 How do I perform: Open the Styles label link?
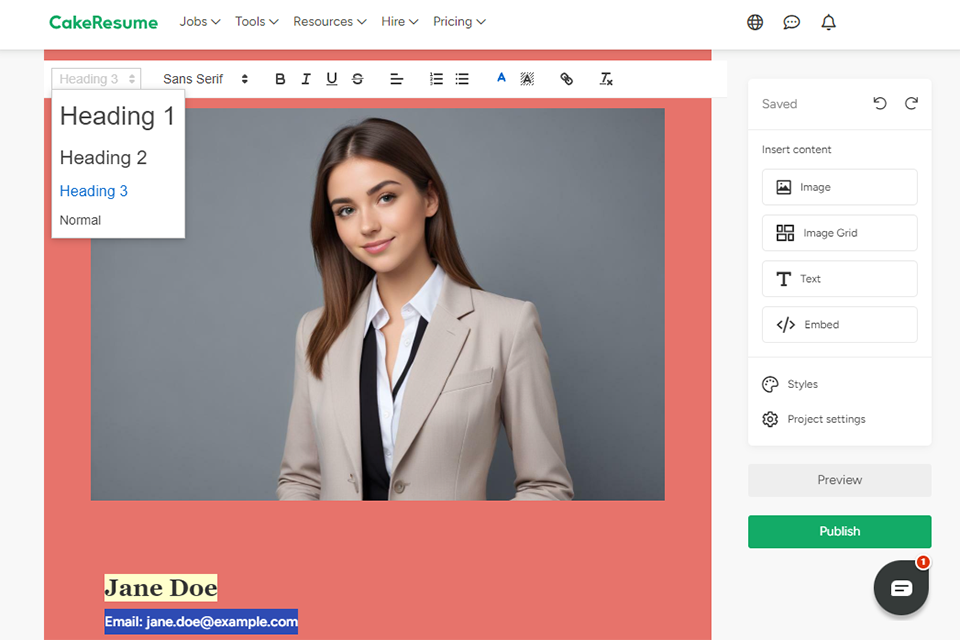coord(803,384)
